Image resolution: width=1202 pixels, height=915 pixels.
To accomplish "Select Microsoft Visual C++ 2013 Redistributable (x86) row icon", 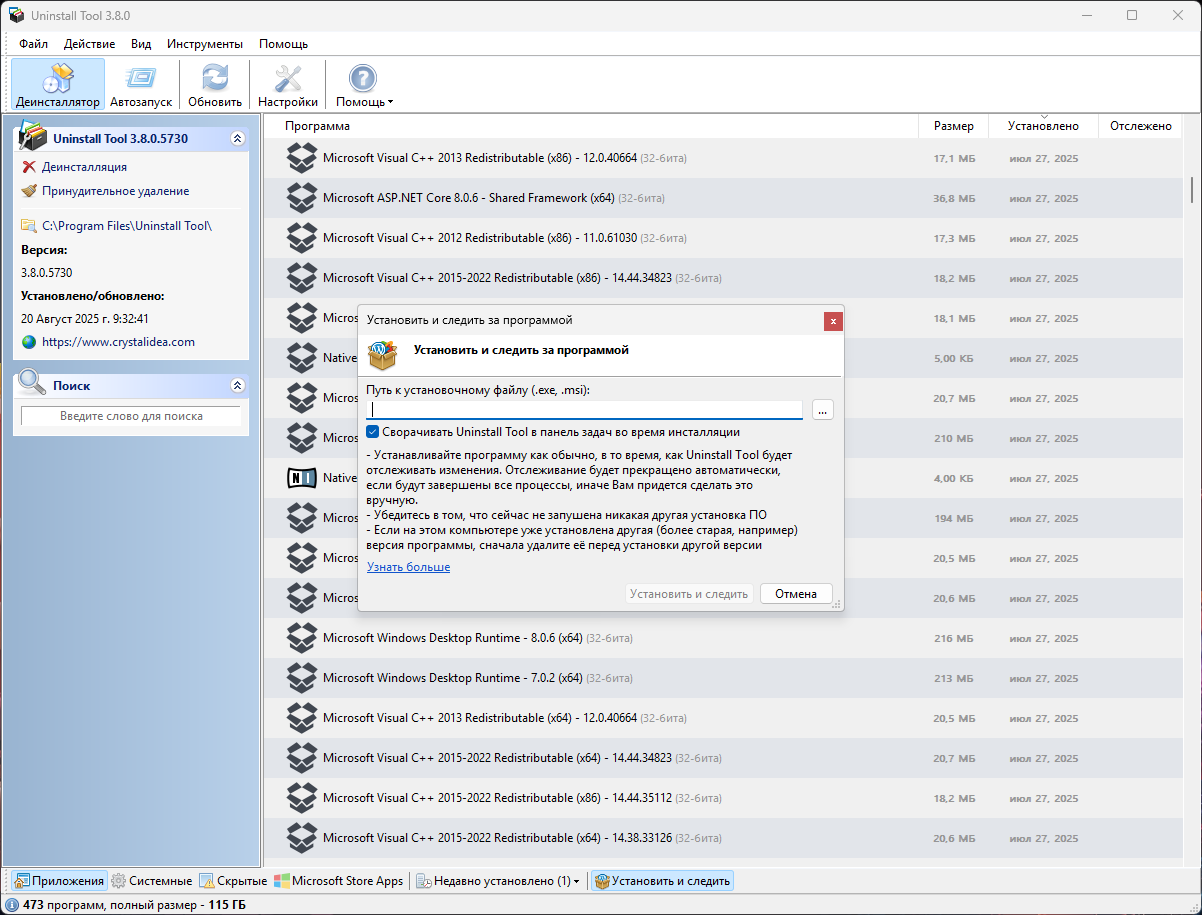I will 302,158.
